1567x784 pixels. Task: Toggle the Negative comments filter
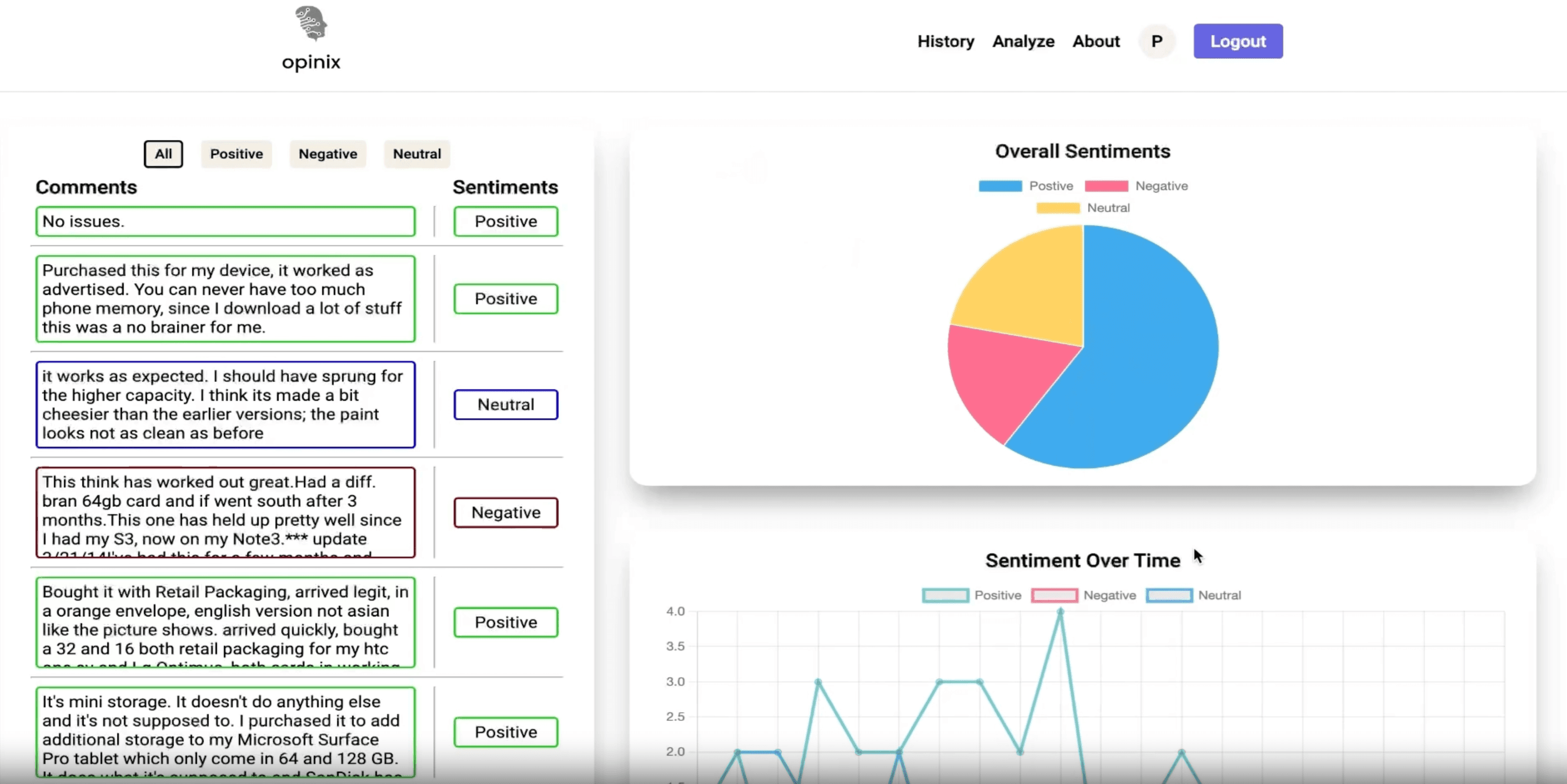point(327,153)
